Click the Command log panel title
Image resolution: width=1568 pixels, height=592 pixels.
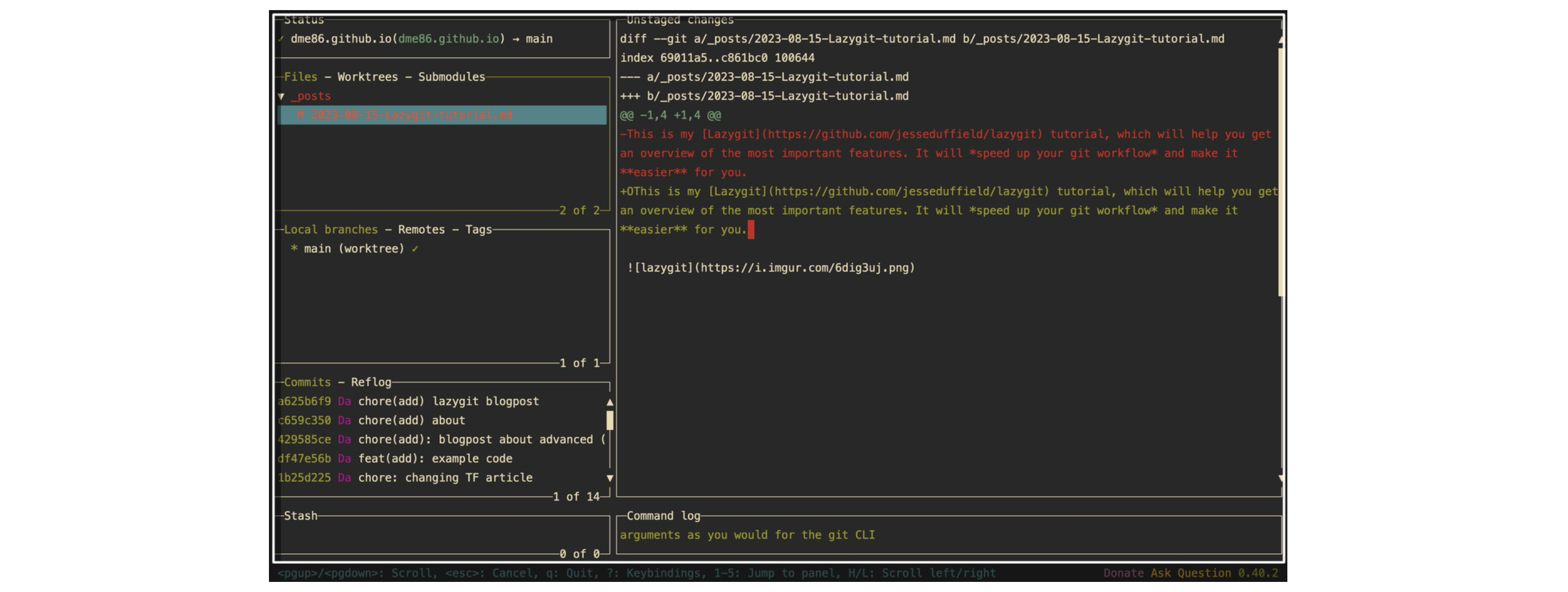pos(663,516)
